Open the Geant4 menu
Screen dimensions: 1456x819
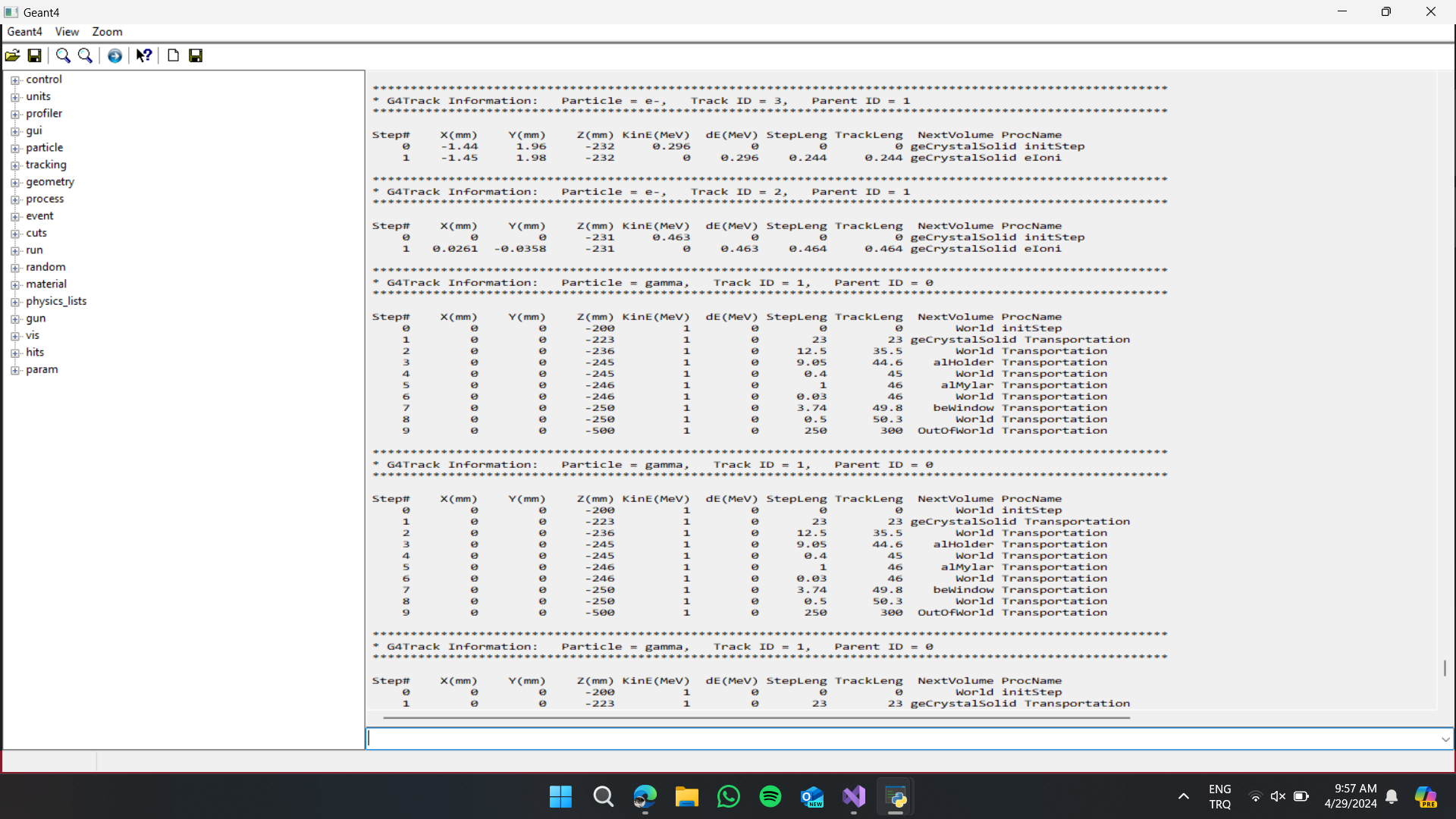click(x=24, y=32)
